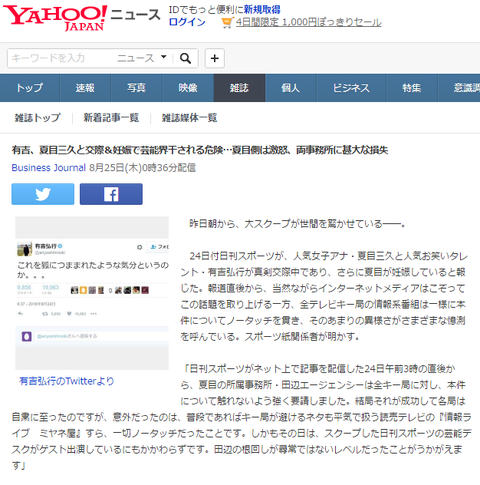The width and height of the screenshot is (480, 485).
Task: Select the ビジネス tab
Action: 351,88
